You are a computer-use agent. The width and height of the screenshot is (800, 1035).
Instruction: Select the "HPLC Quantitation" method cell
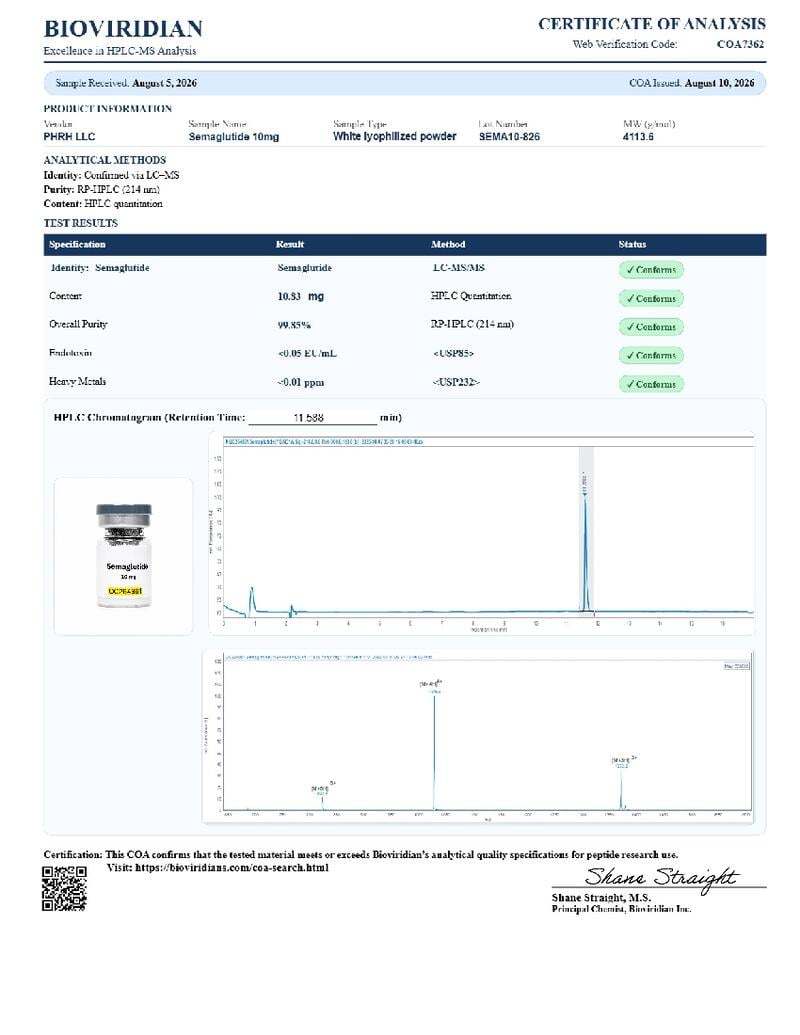click(471, 296)
